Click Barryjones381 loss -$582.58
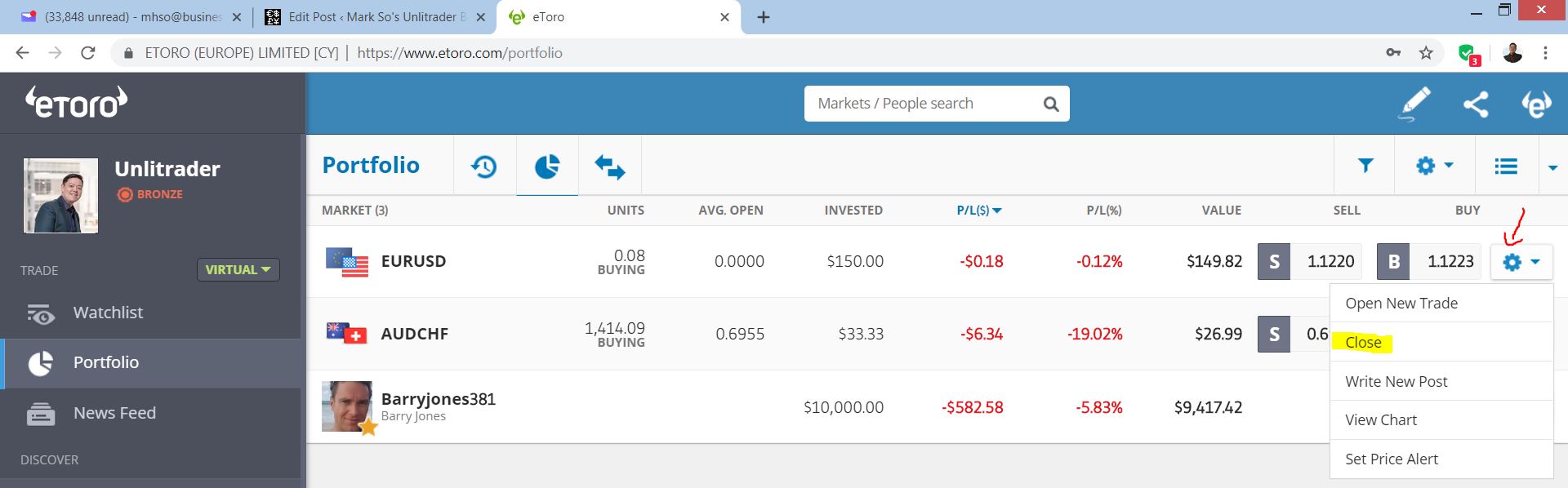This screenshot has width=1568, height=488. [x=972, y=407]
